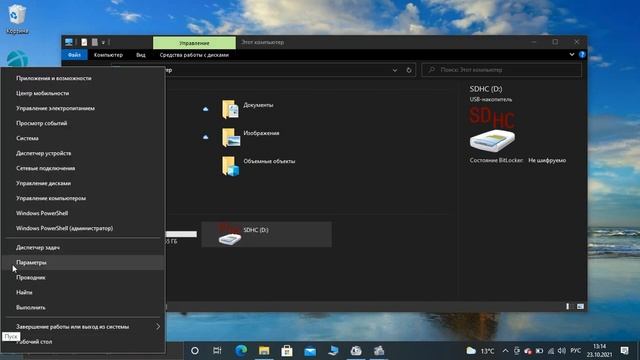The width and height of the screenshot is (640, 360).
Task: Switch to the Вид tab
Action: (x=141, y=55)
